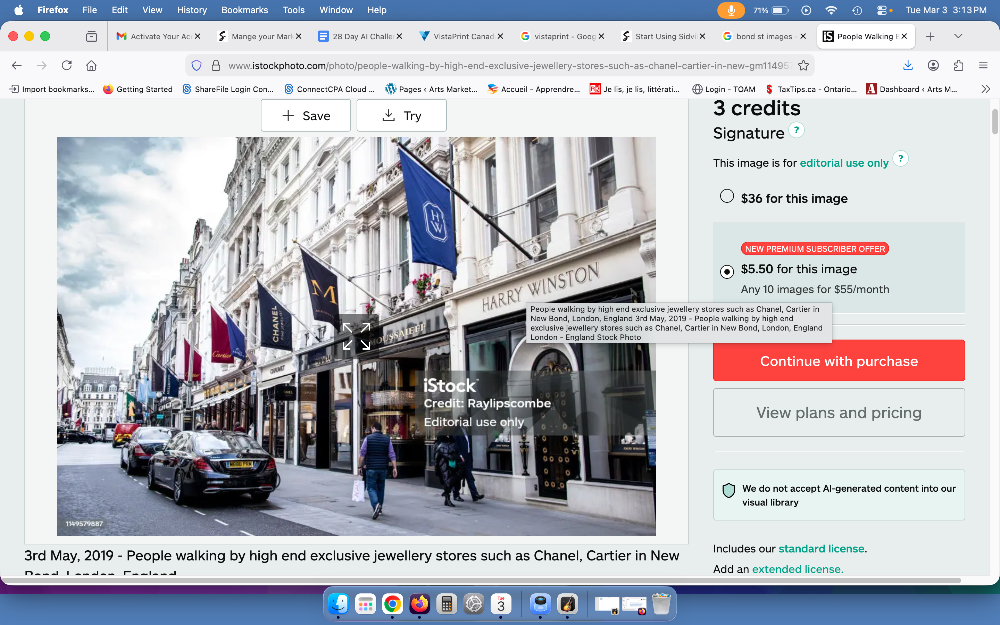Open the Bookmarks menu in menu bar
Screen dimensions: 1000x625
[x=244, y=10]
